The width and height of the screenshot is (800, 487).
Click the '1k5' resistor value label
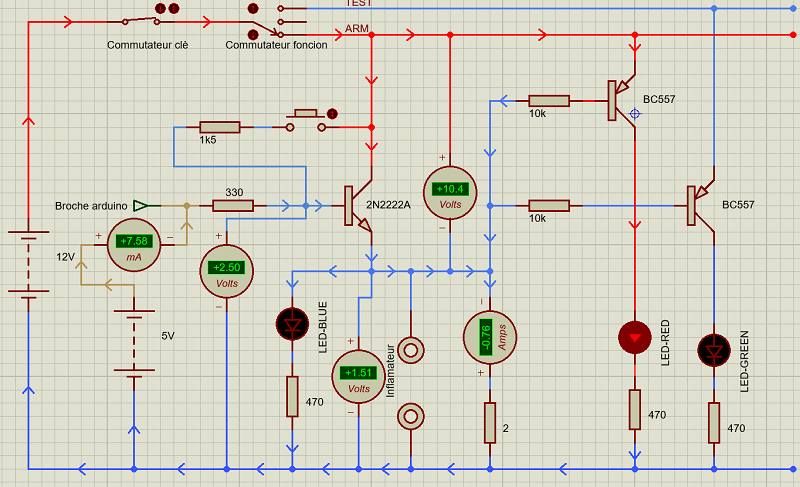[x=208, y=140]
